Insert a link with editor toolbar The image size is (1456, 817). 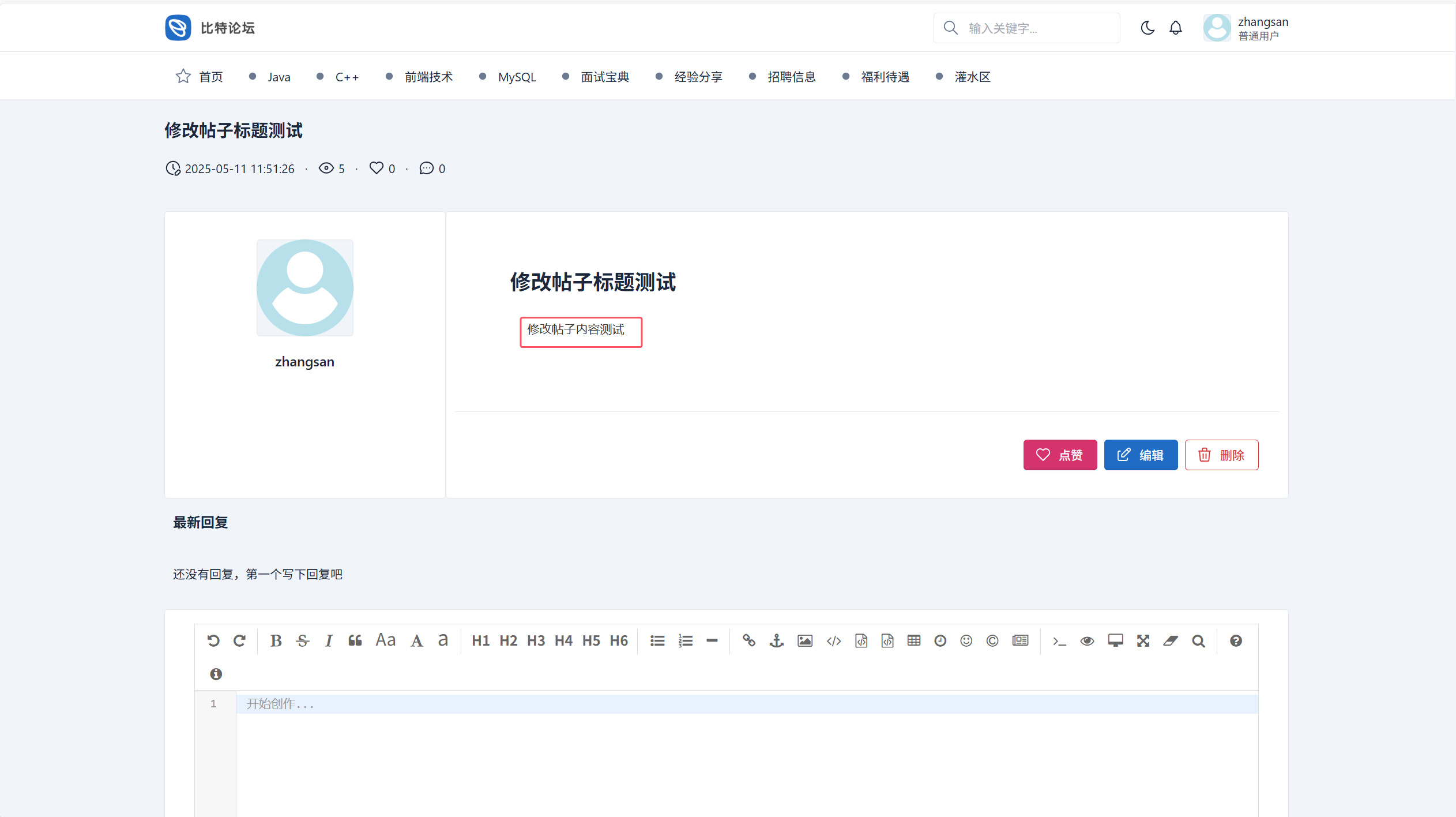tap(748, 640)
